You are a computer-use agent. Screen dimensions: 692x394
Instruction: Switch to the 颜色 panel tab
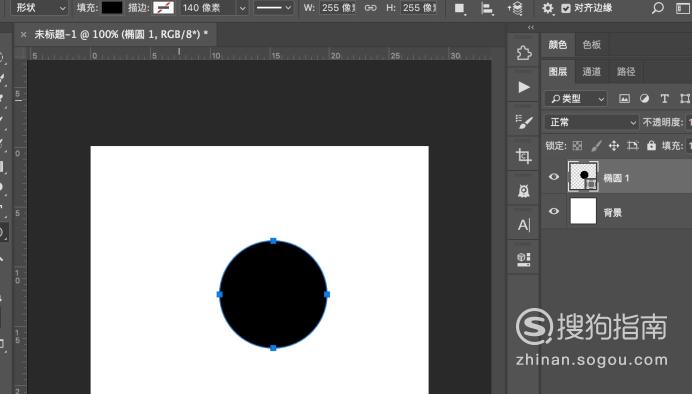pos(558,45)
